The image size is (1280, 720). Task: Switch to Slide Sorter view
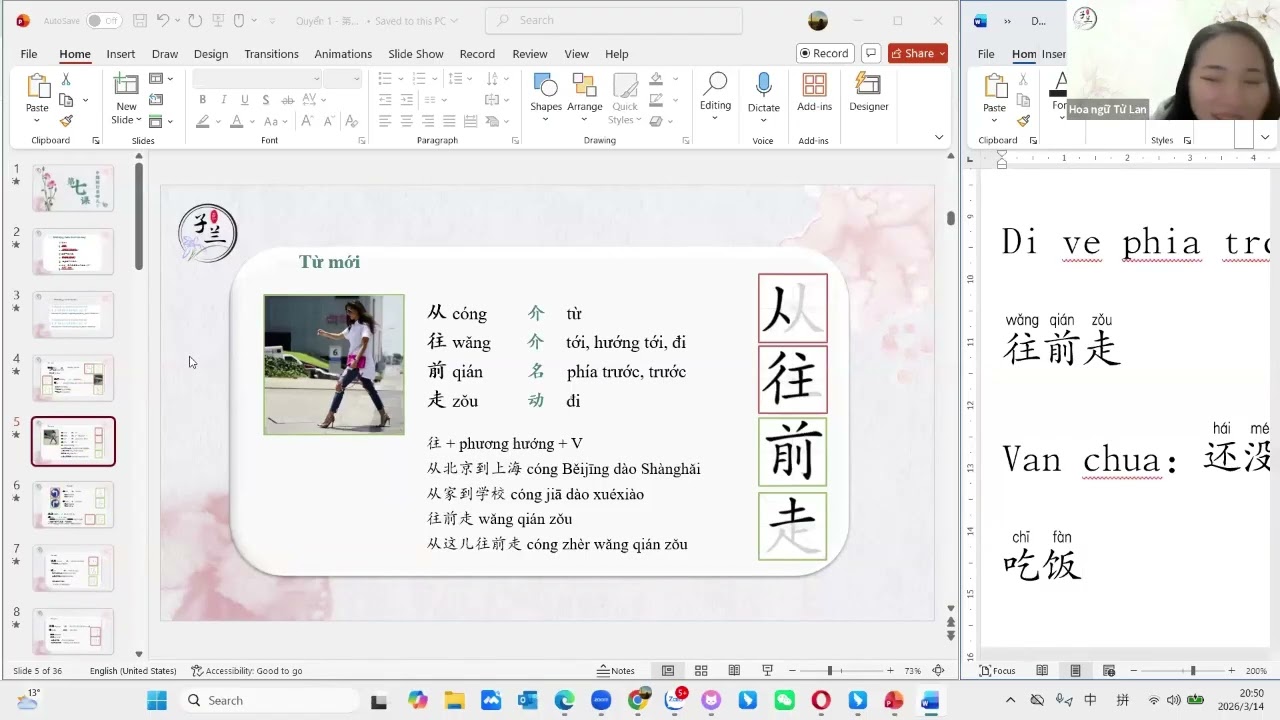(701, 671)
